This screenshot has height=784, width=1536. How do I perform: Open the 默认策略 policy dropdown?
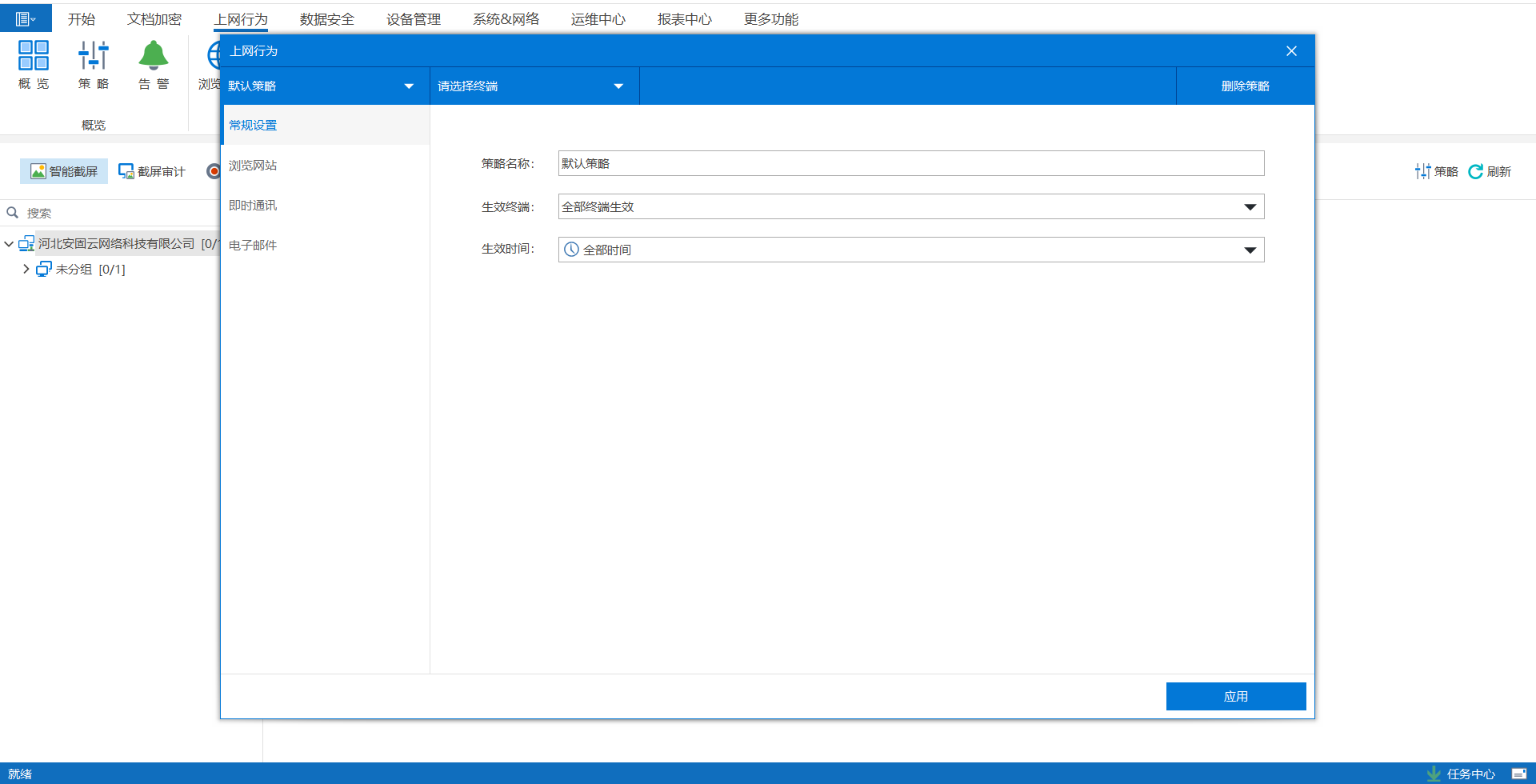[409, 86]
